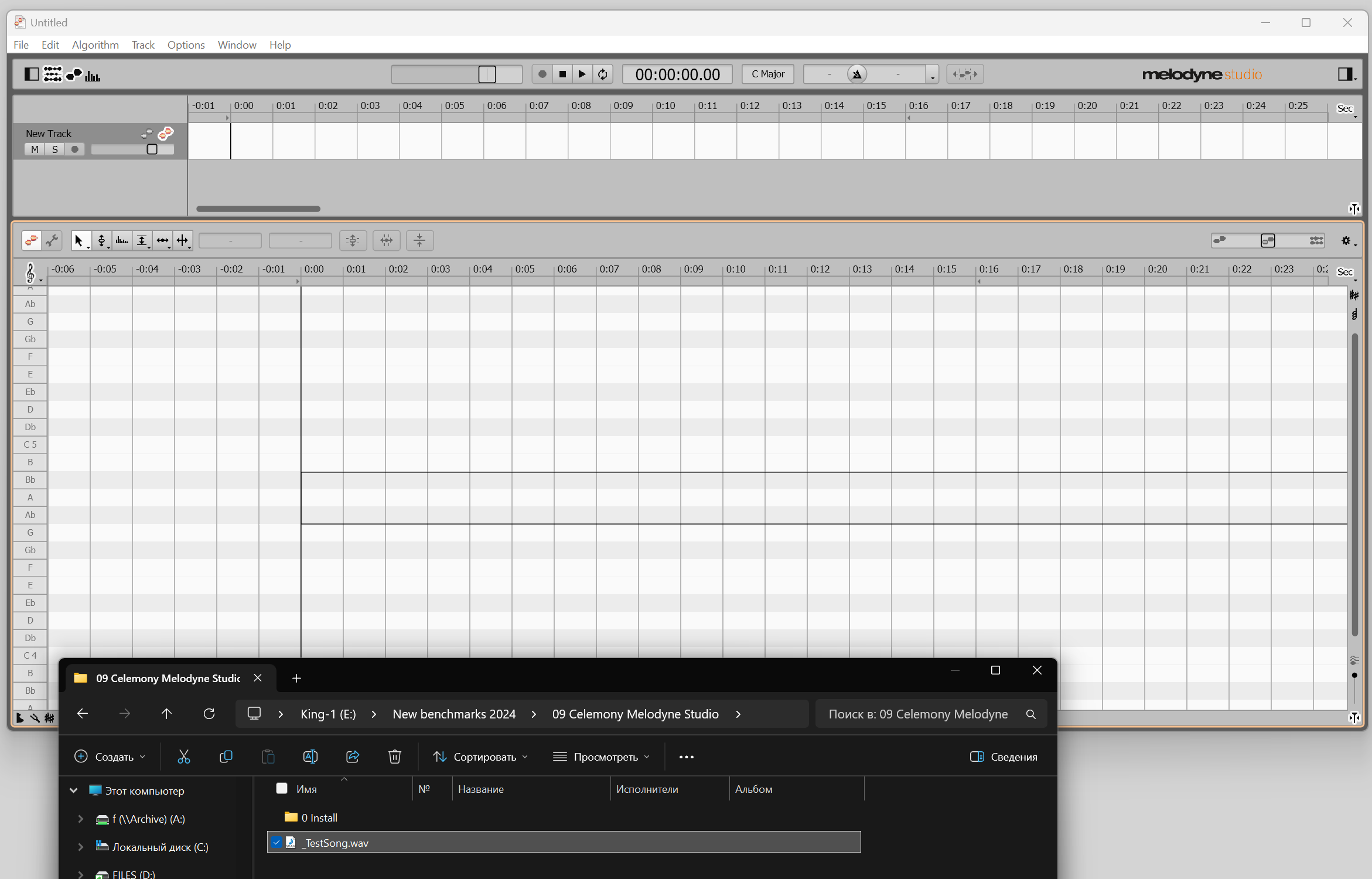The image size is (1372, 879).
Task: Open the C Major scale selector
Action: (767, 74)
